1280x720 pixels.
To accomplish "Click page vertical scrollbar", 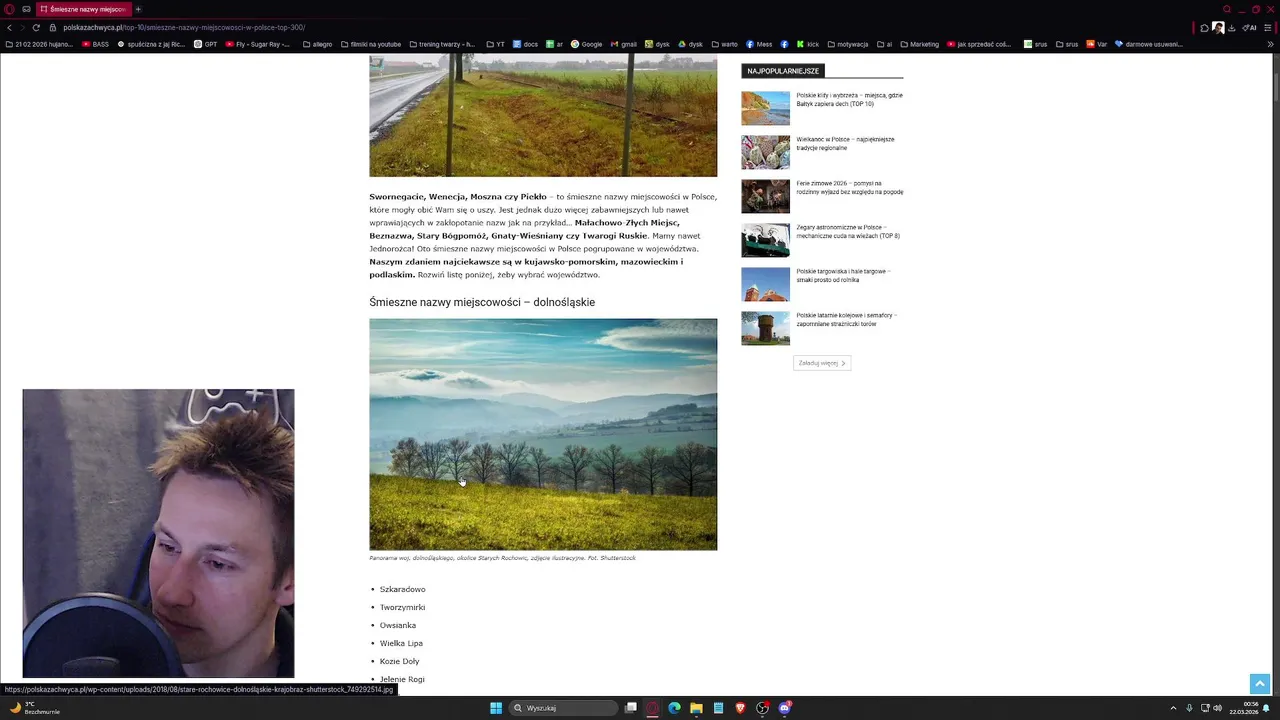I will (x=1276, y=375).
